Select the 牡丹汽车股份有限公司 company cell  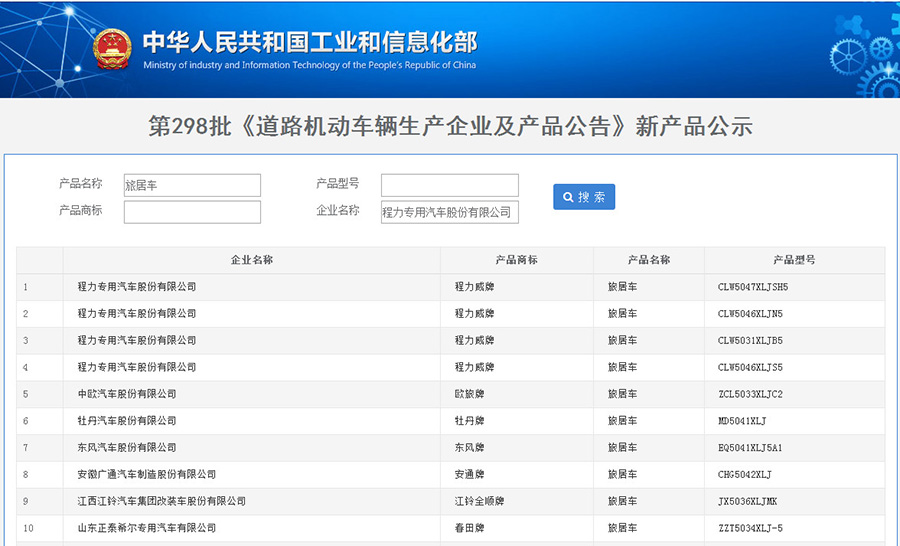click(127, 421)
